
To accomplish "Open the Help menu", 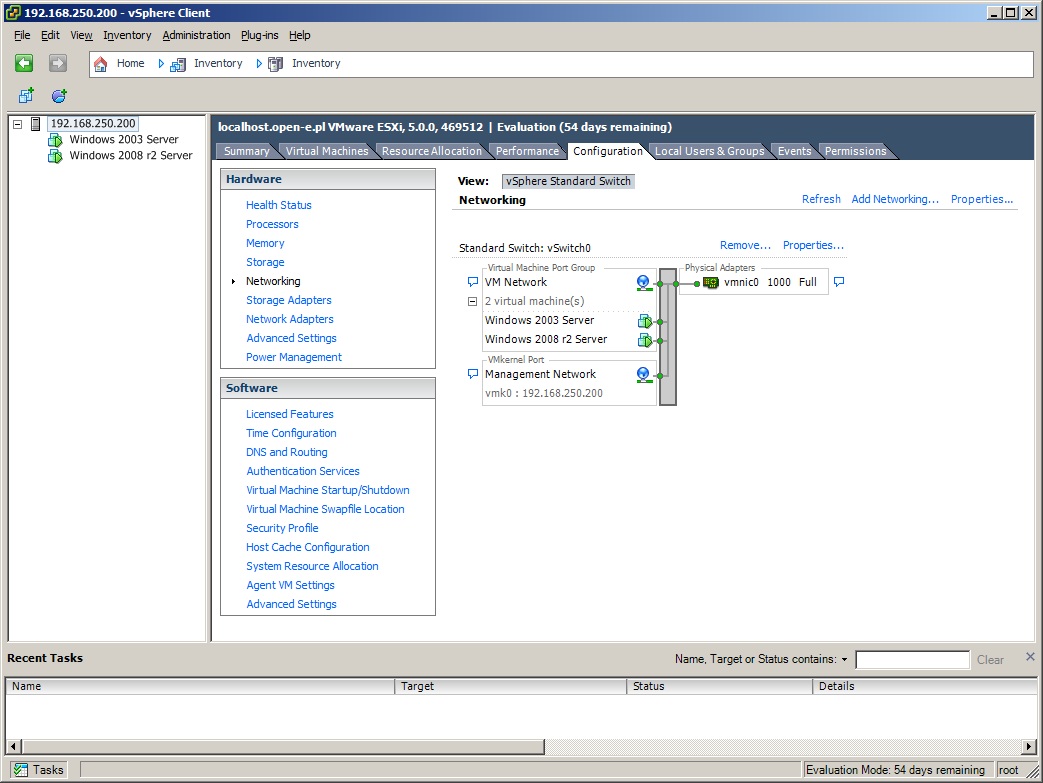I will 299,35.
